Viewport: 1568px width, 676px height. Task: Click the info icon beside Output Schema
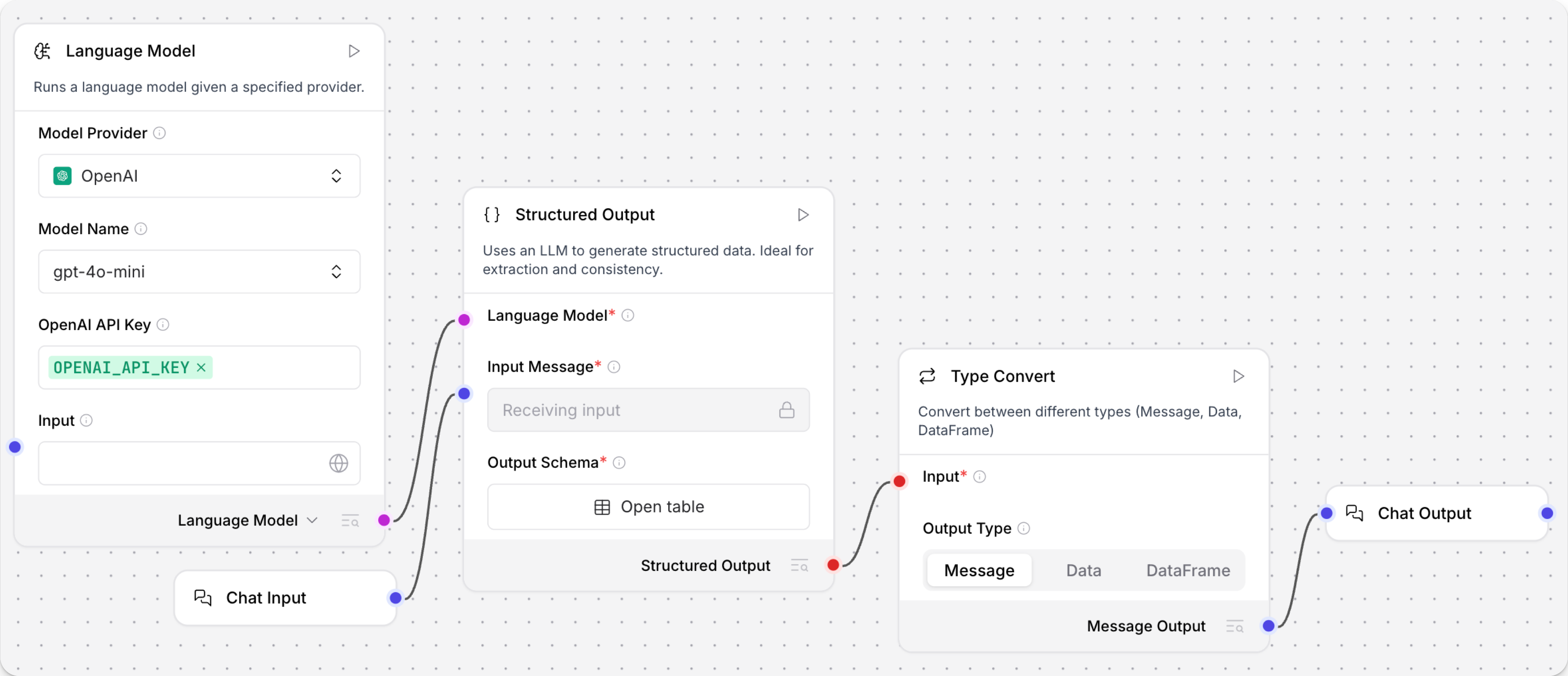[x=619, y=463]
